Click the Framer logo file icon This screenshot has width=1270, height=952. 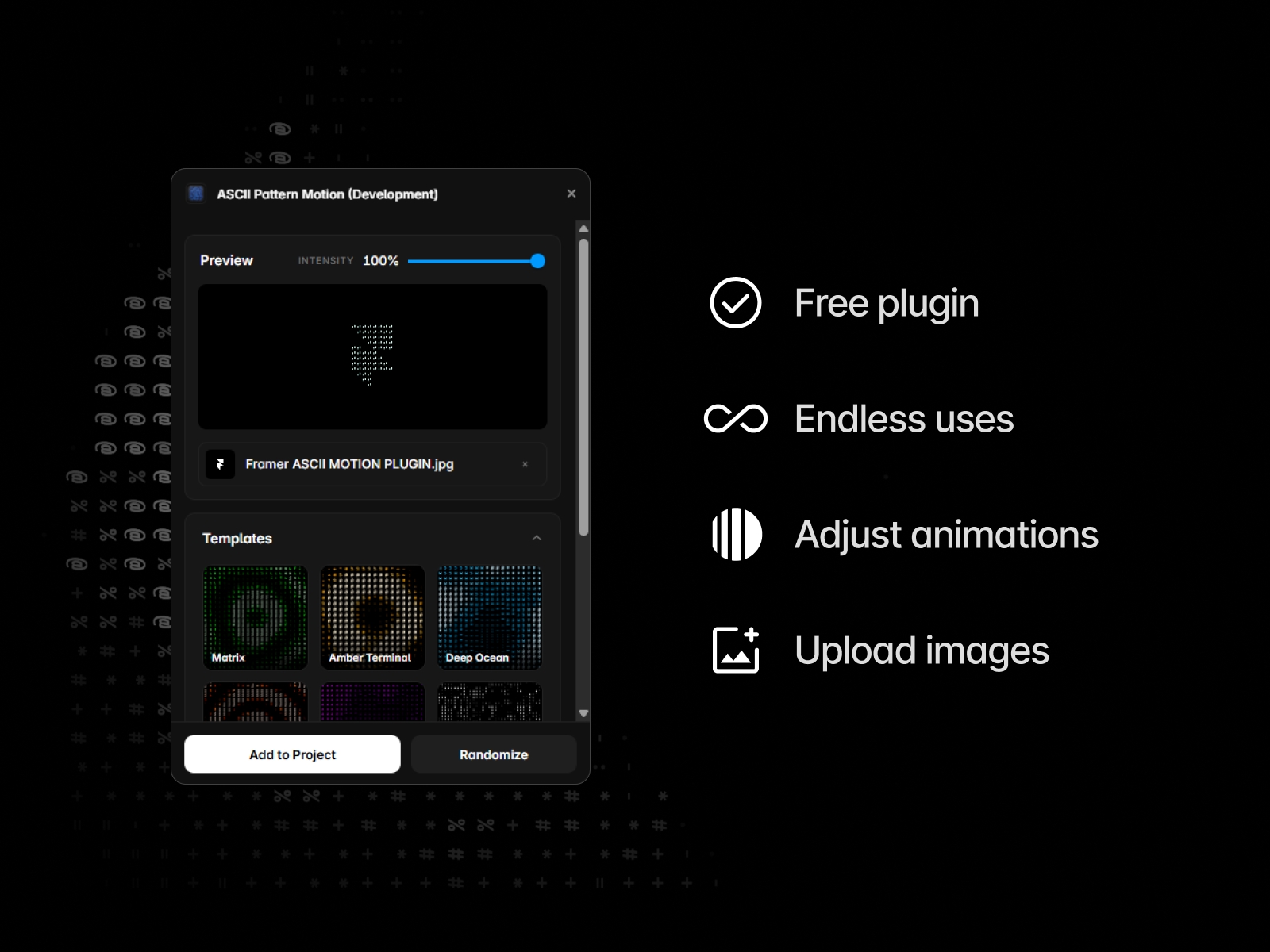point(220,464)
